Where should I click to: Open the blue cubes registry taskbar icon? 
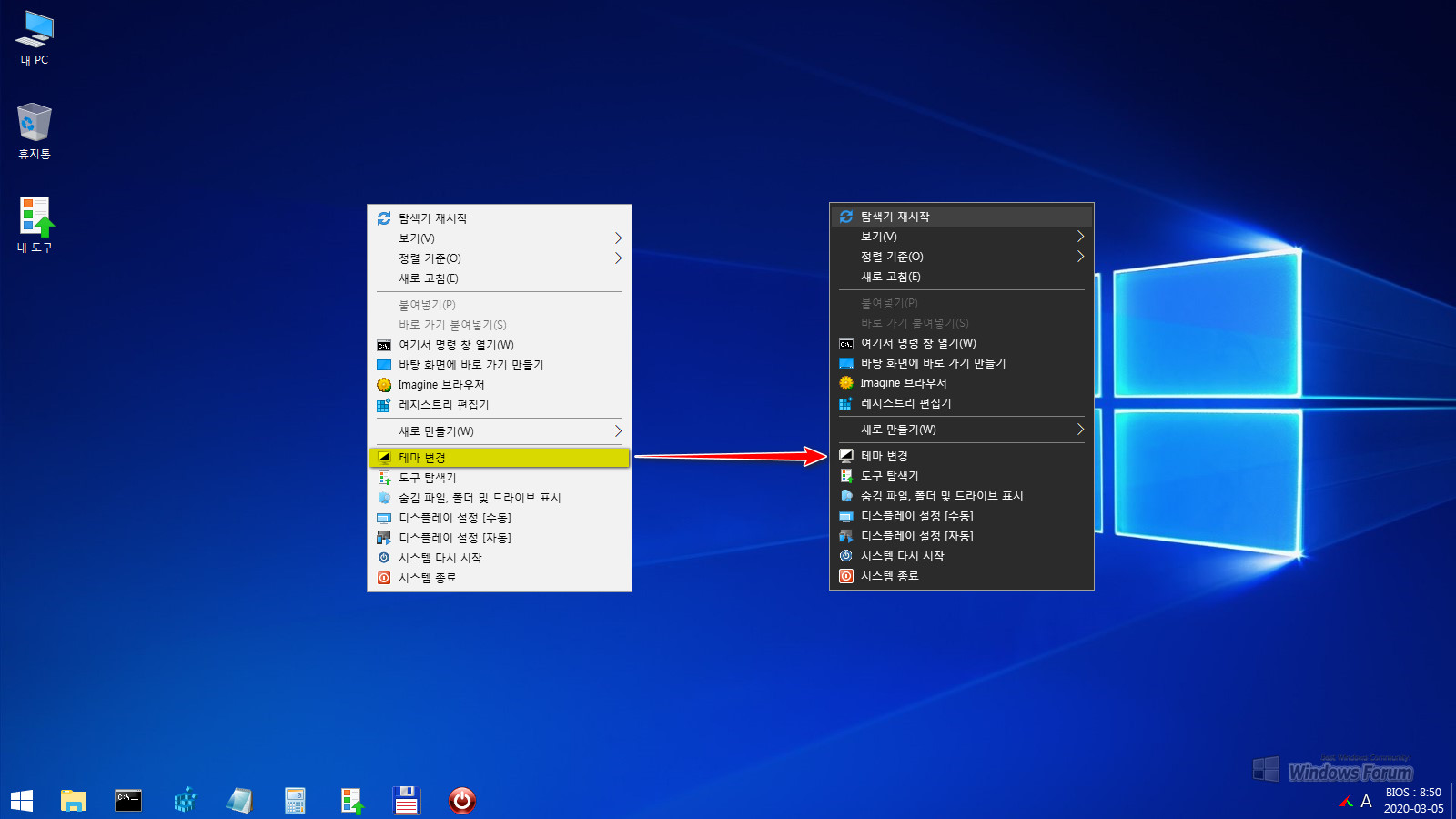click(x=185, y=801)
